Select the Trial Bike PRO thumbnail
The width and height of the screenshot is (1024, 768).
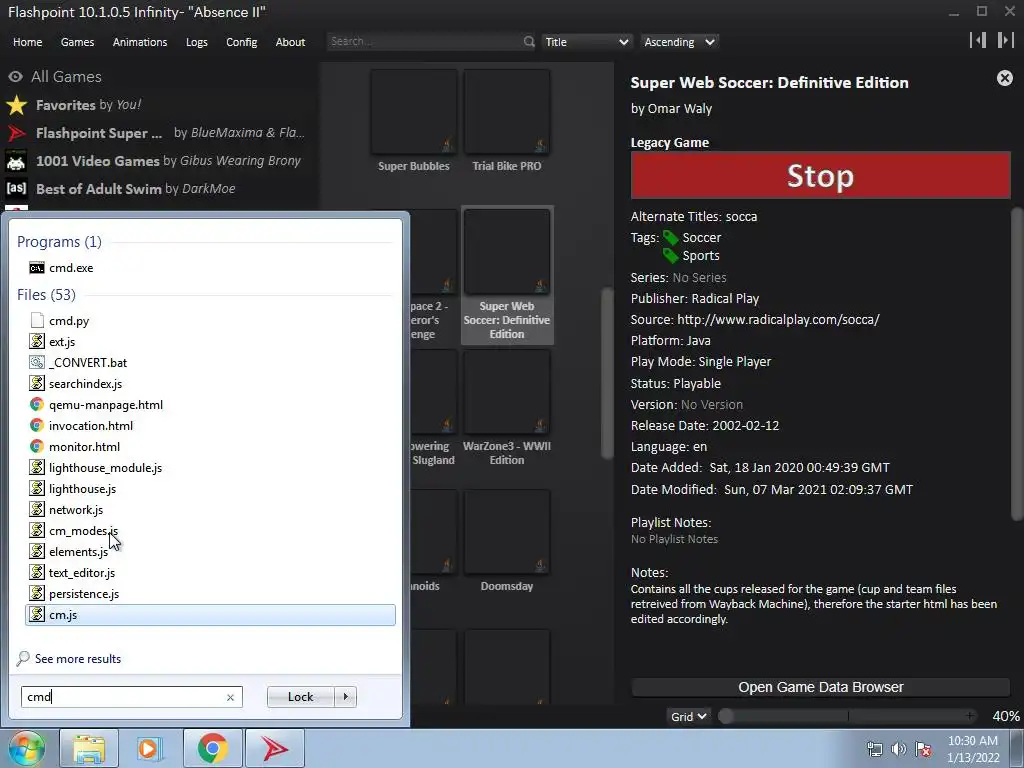tap(507, 112)
